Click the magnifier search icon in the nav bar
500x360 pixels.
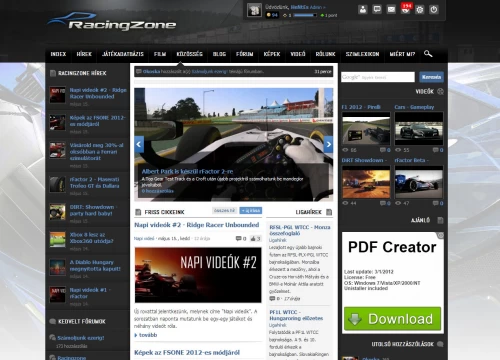[428, 54]
